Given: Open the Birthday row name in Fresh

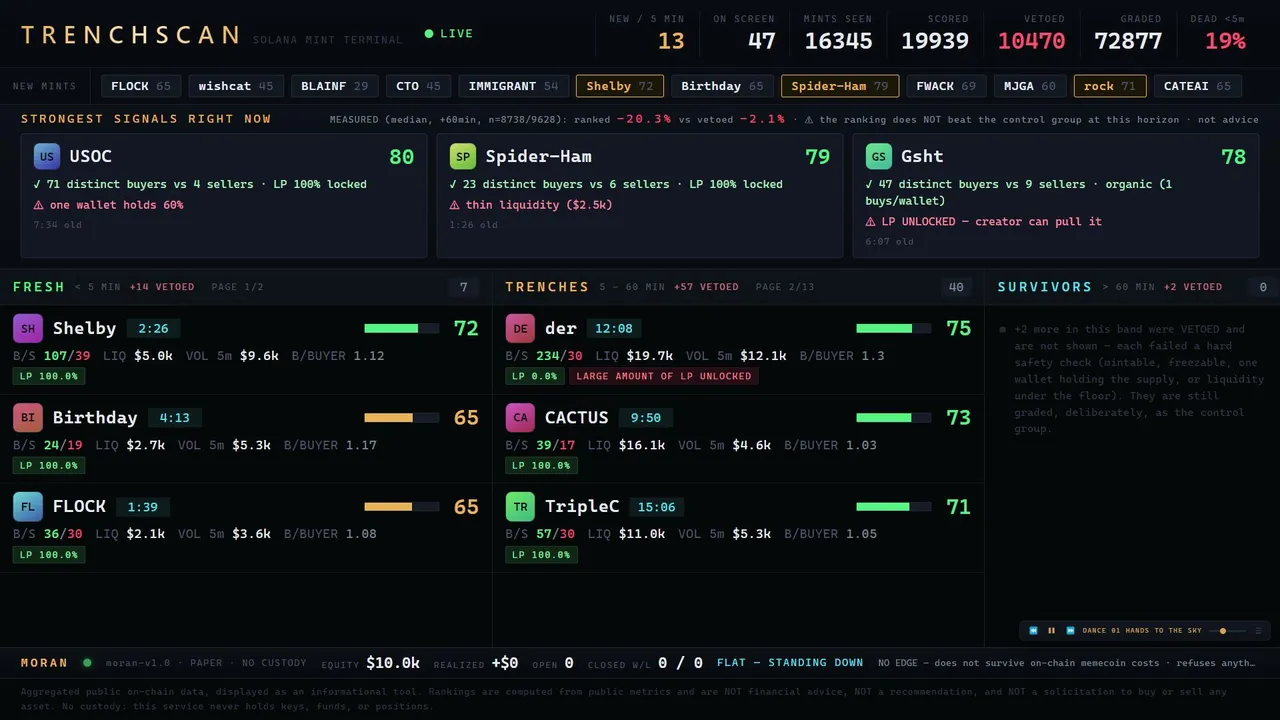Looking at the screenshot, I should tap(95, 417).
